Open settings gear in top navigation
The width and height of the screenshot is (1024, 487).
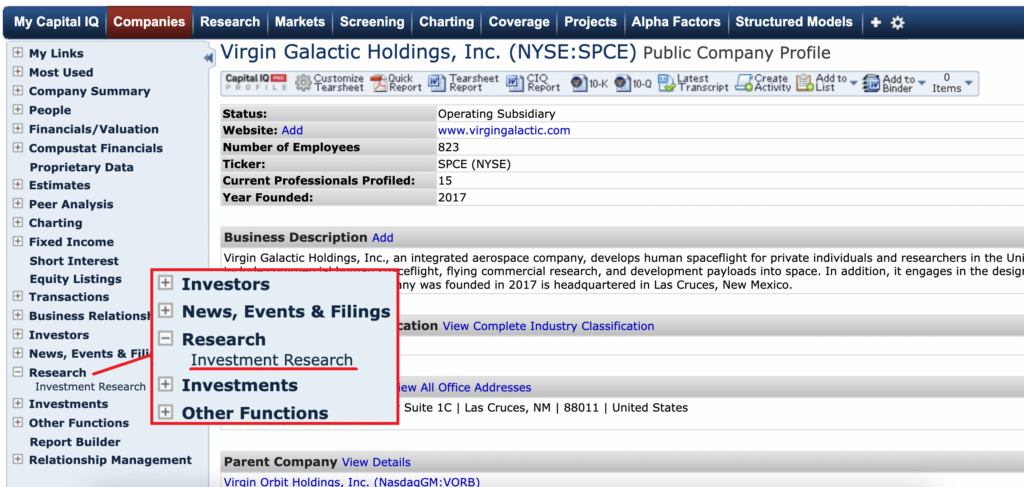click(x=897, y=22)
